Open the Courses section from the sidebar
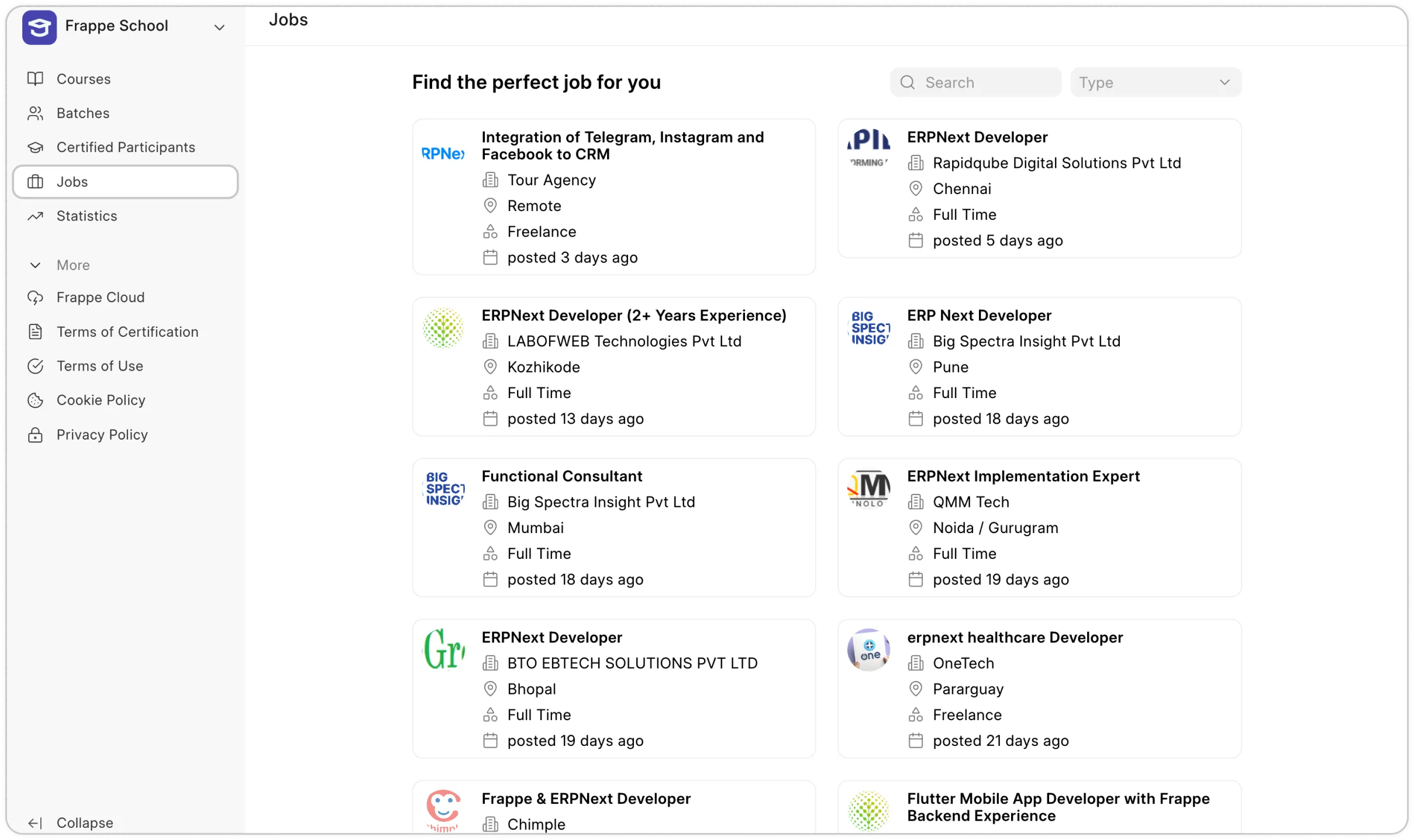The width and height of the screenshot is (1414, 840). pos(84,78)
